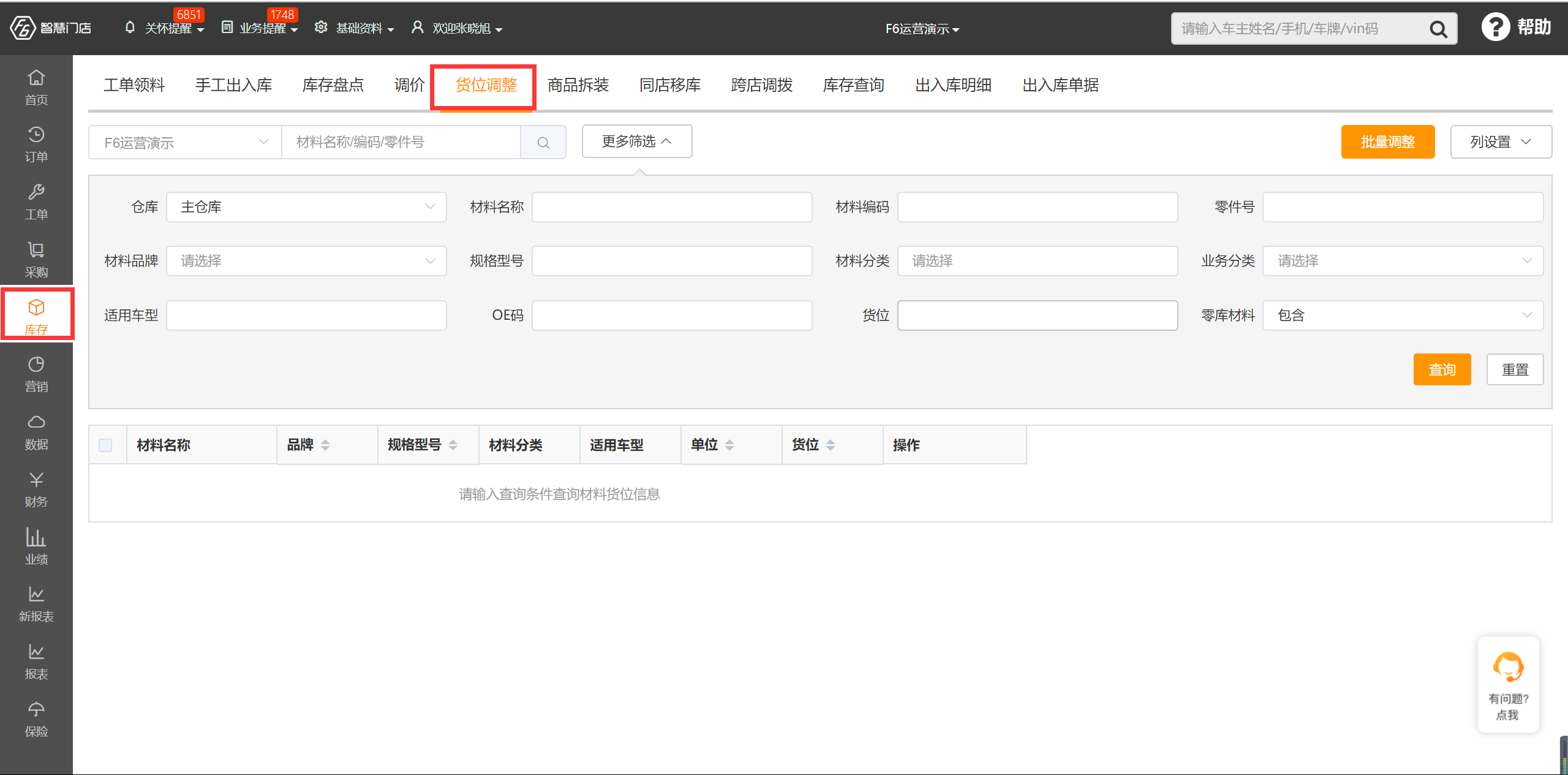Switch to the 出入库单据 tab
This screenshot has width=1568, height=775.
1061,85
